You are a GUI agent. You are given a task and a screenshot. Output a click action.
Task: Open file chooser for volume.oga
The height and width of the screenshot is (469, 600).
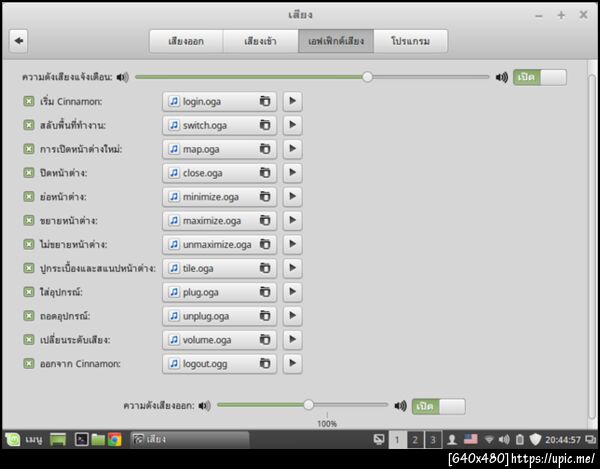click(219, 339)
